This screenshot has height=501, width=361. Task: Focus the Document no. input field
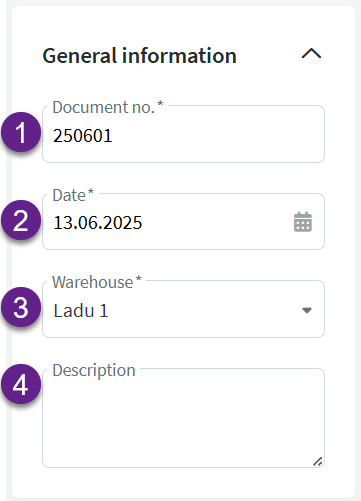(183, 134)
